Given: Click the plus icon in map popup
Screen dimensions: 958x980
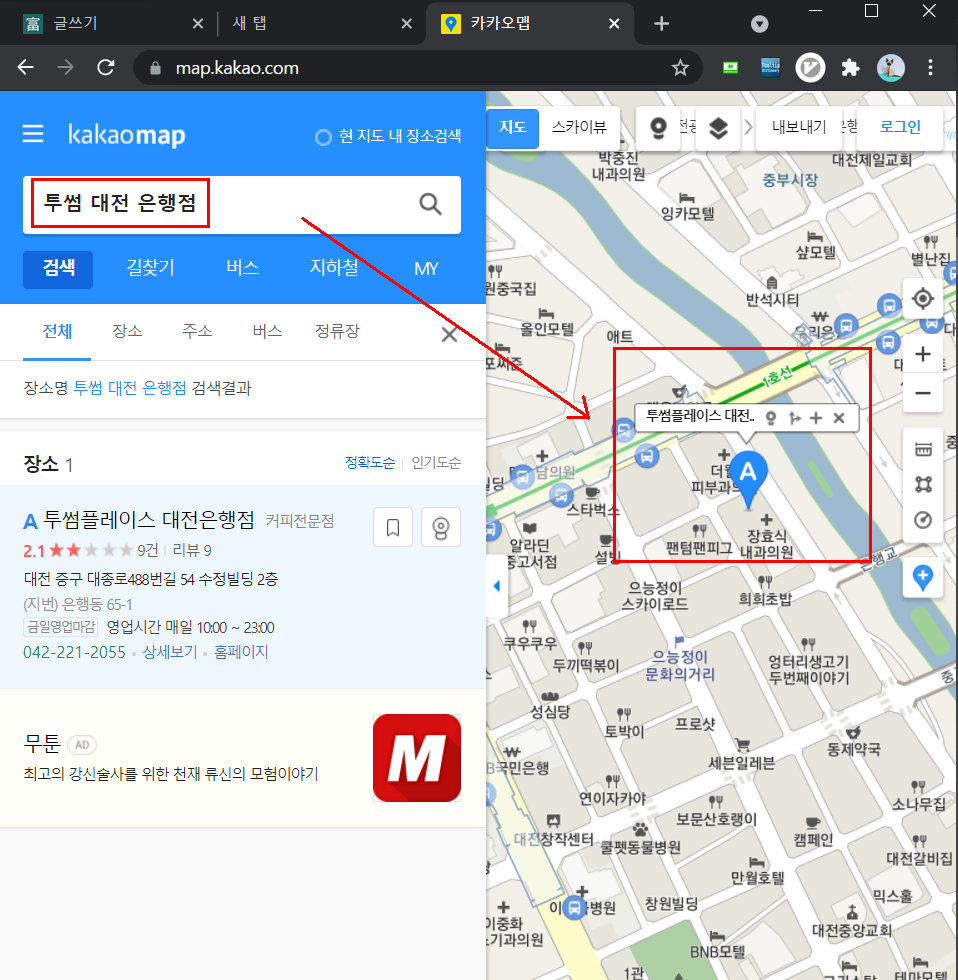Looking at the screenshot, I should 816,418.
